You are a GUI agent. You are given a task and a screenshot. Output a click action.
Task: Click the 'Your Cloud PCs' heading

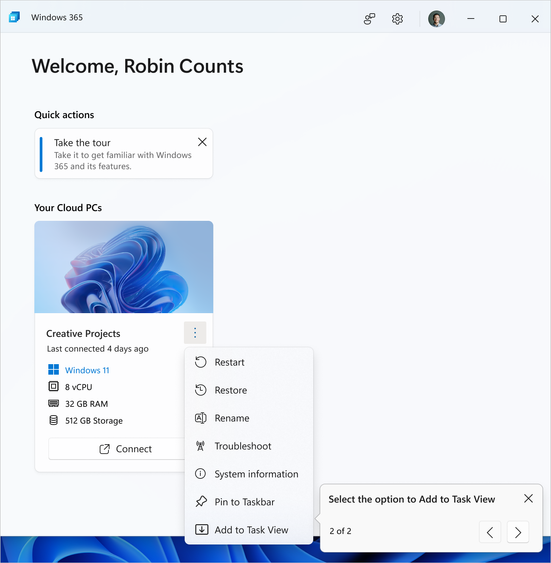click(68, 208)
